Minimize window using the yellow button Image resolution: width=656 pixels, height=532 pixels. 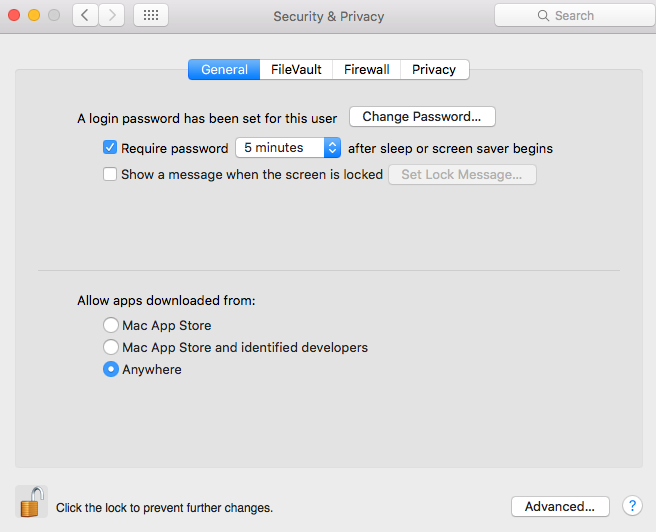(x=34, y=15)
